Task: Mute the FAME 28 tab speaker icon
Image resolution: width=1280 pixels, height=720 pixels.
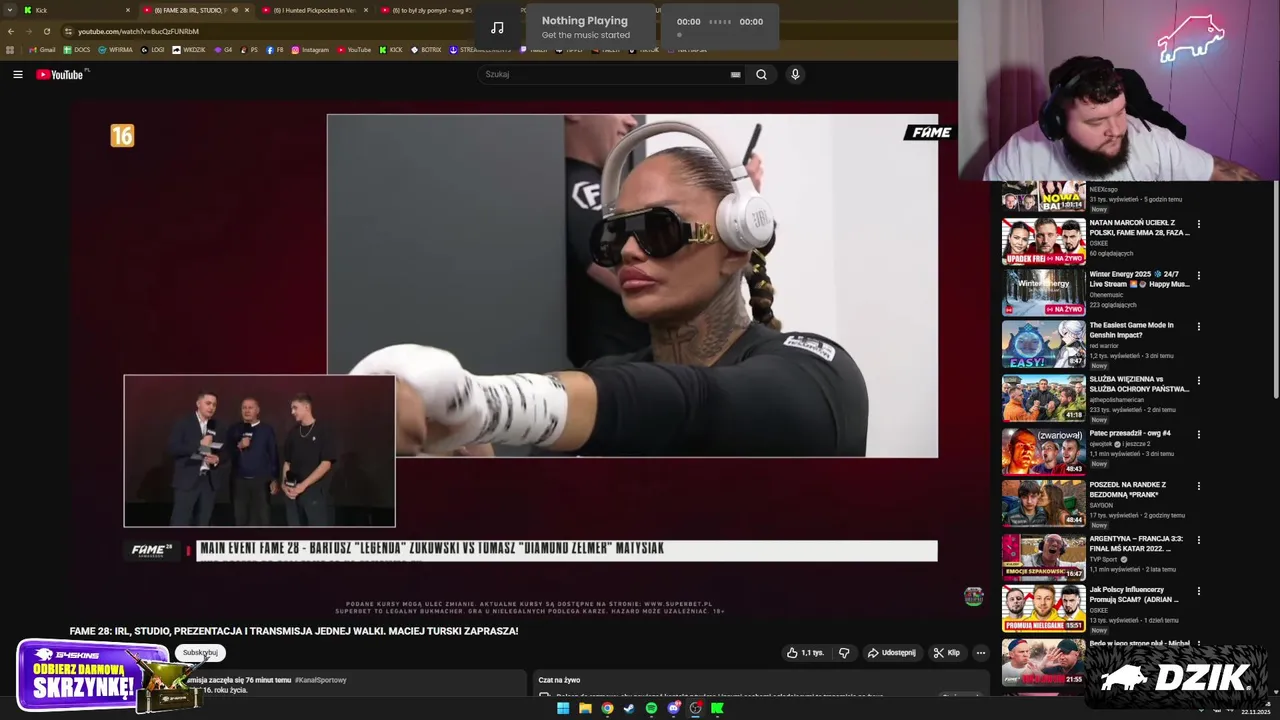Action: (x=235, y=10)
